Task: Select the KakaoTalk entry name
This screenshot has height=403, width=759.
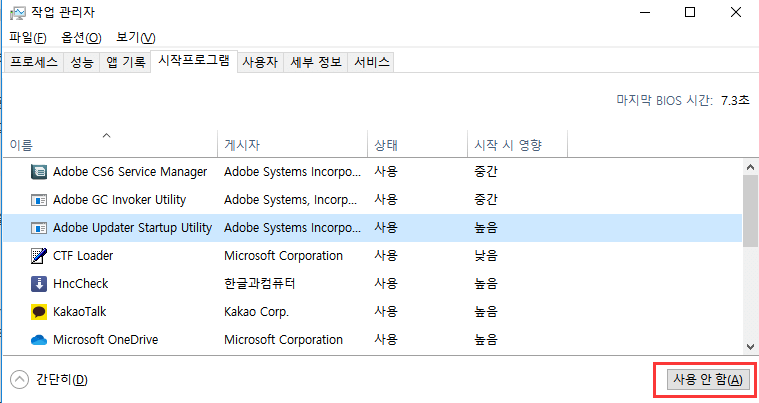Action: point(80,312)
